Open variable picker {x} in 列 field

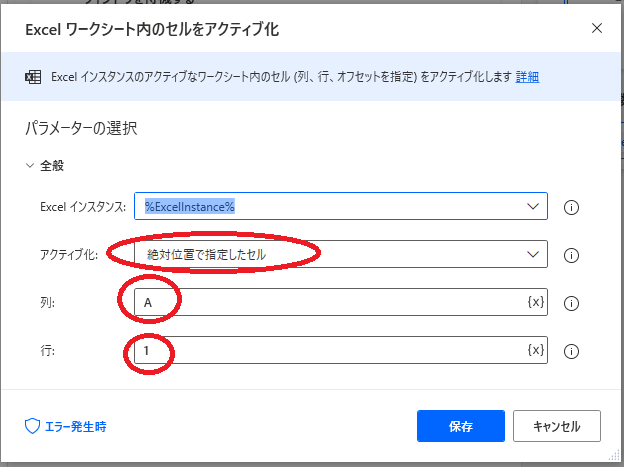pos(535,302)
